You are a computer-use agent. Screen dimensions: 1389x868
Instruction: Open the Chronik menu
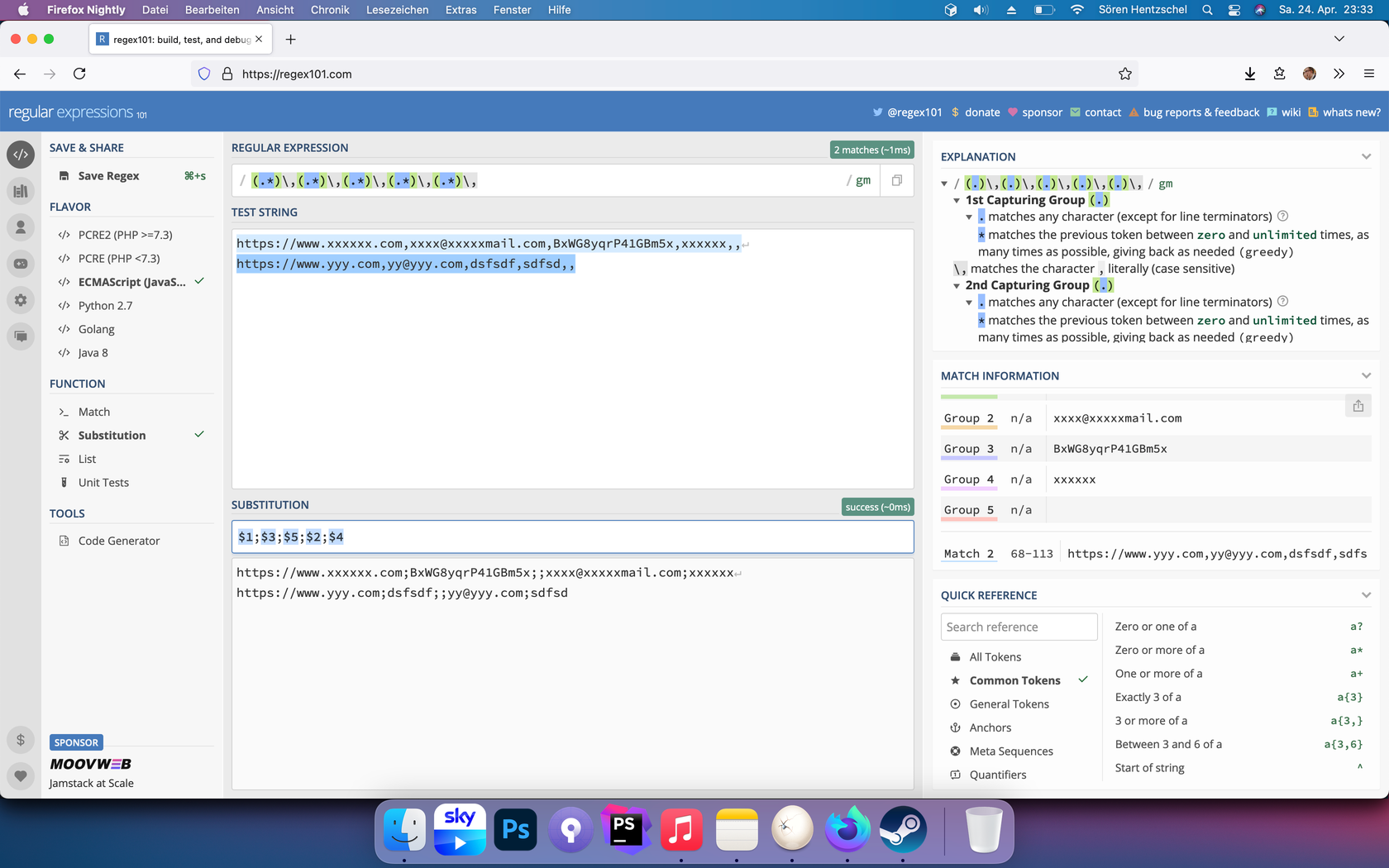coord(330,10)
